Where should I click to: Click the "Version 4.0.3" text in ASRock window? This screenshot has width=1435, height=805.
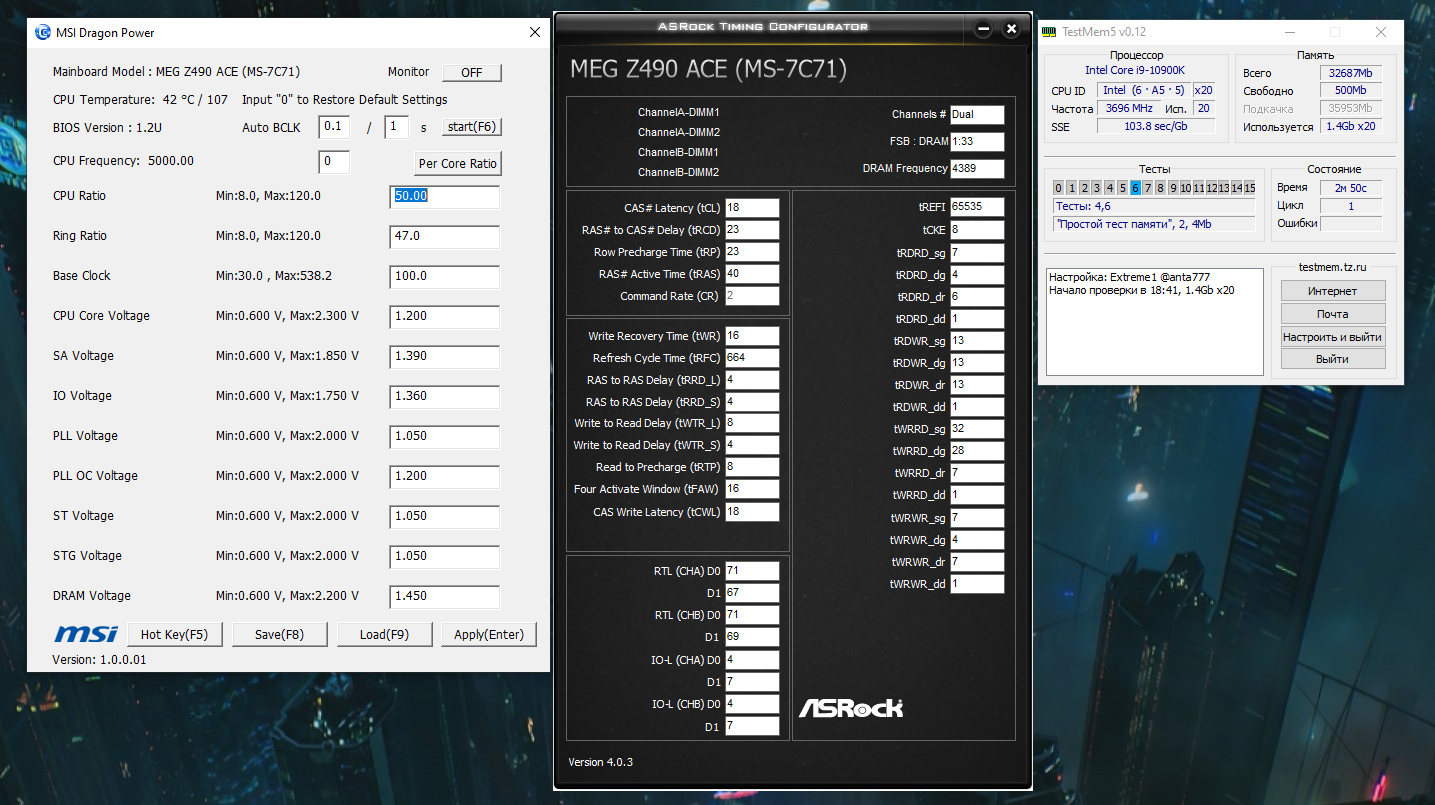pyautogui.click(x=601, y=762)
